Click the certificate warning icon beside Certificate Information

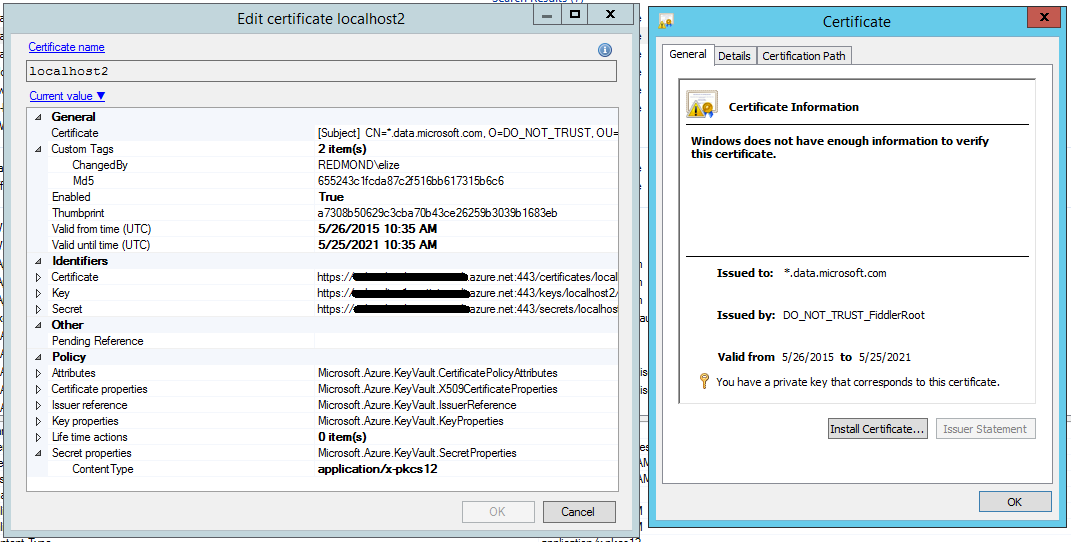701,104
